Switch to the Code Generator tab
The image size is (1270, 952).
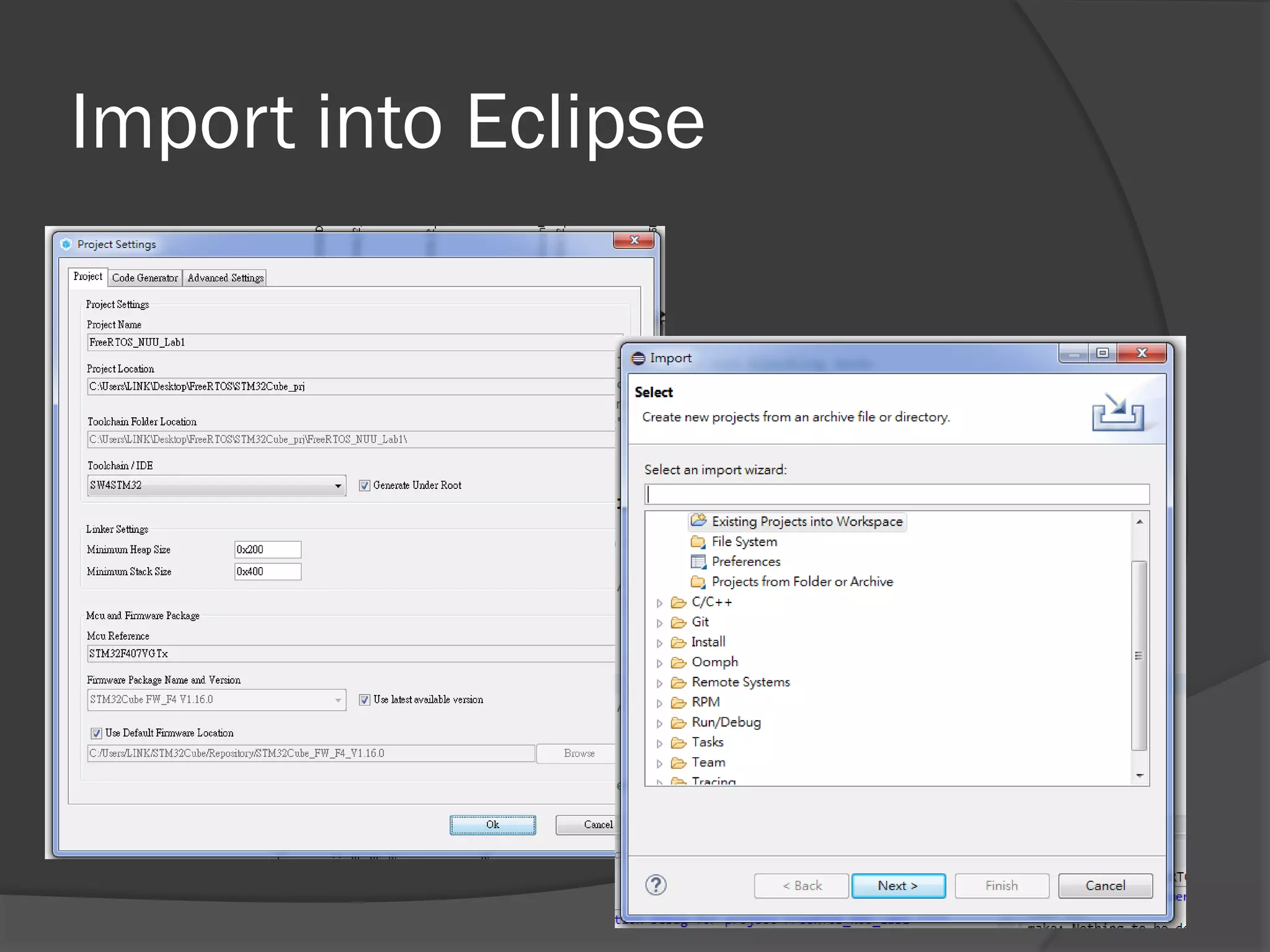pyautogui.click(x=144, y=278)
